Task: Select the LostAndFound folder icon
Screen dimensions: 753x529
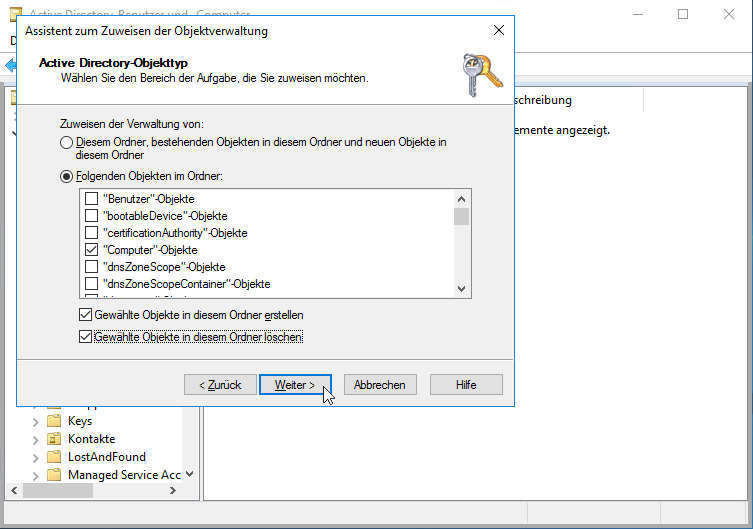Action: click(x=54, y=457)
